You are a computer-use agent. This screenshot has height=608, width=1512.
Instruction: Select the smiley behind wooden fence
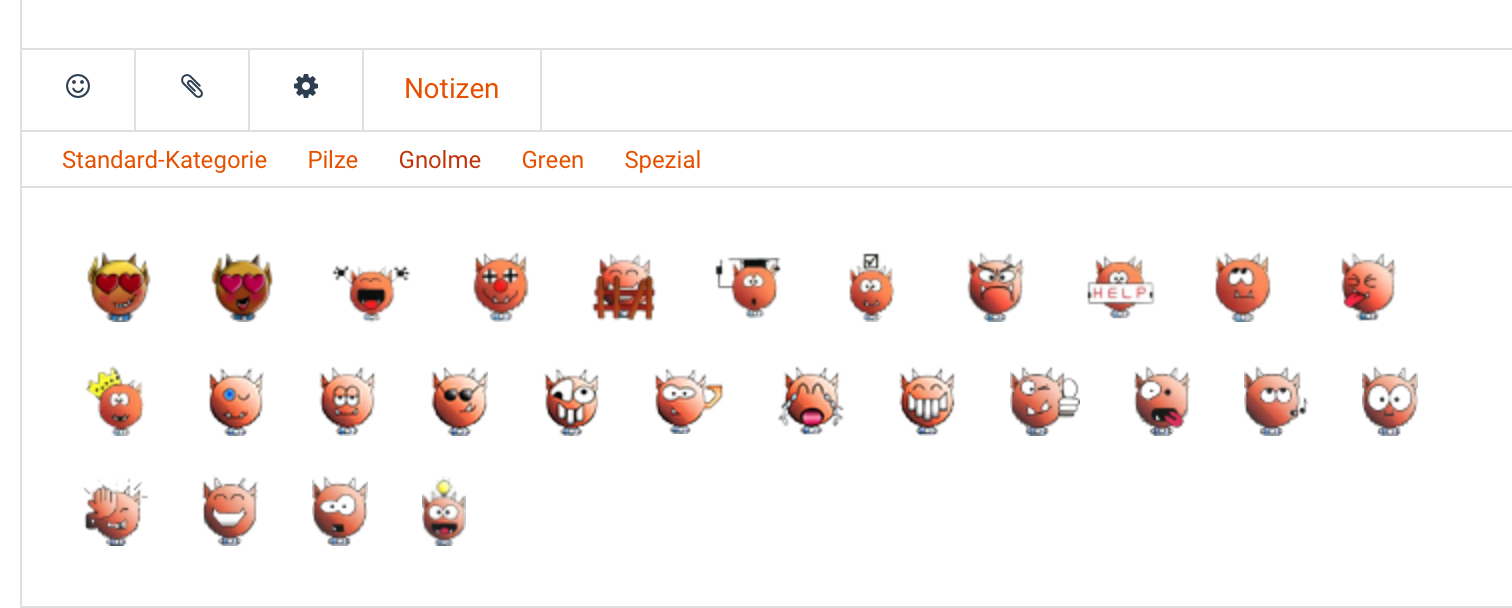[623, 287]
